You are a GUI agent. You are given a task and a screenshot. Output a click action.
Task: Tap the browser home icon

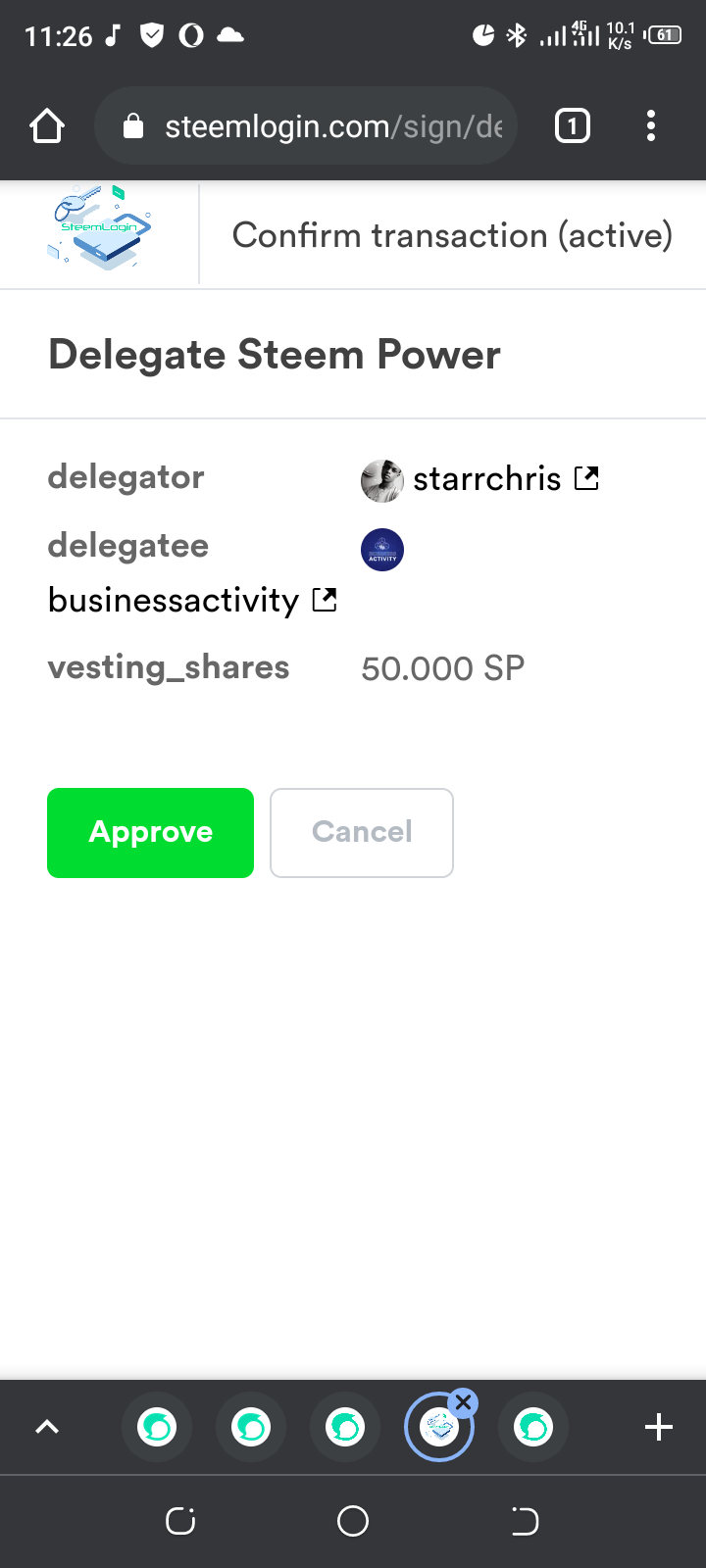click(47, 126)
